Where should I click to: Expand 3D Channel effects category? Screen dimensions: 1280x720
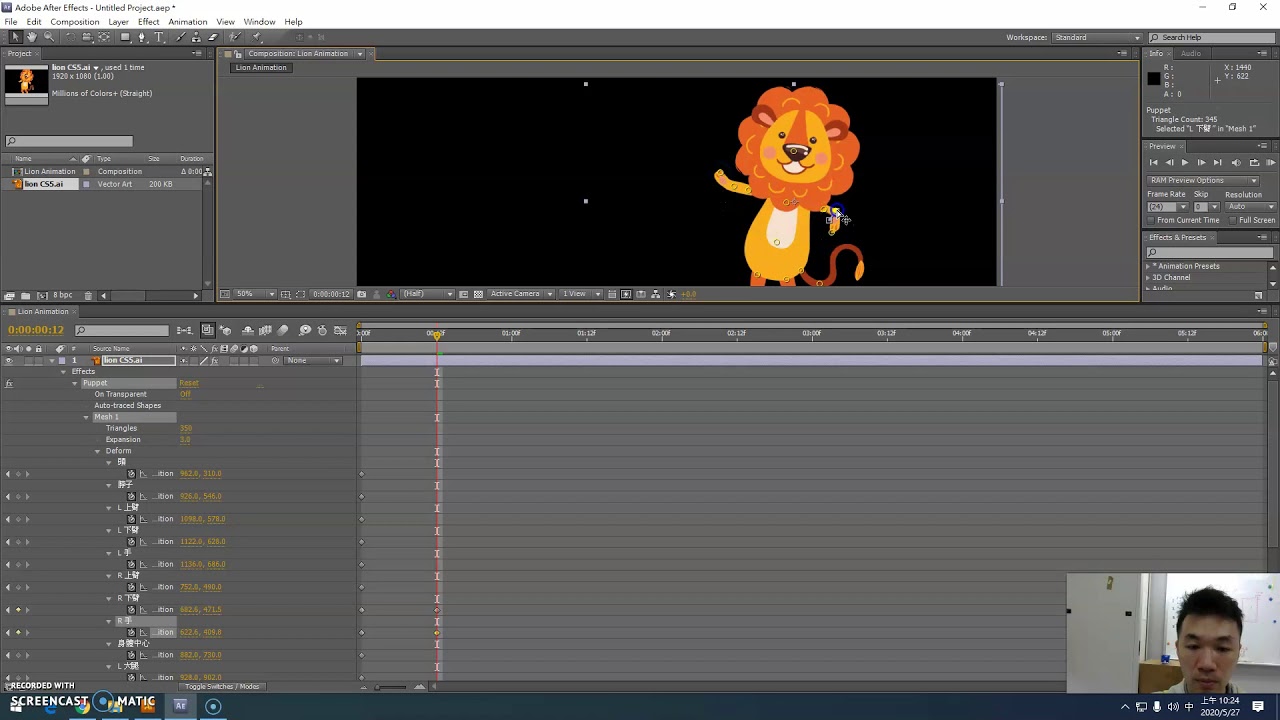click(1148, 278)
